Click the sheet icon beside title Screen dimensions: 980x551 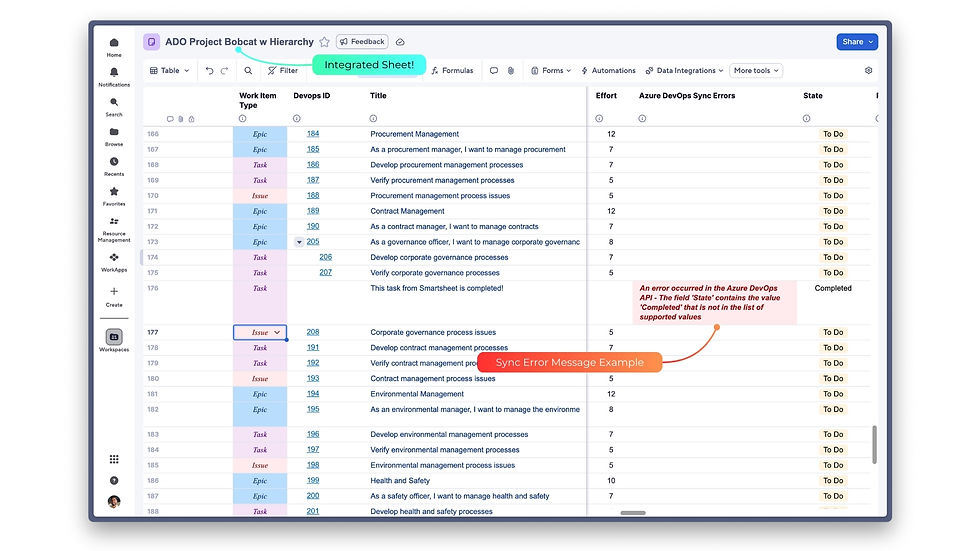151,42
